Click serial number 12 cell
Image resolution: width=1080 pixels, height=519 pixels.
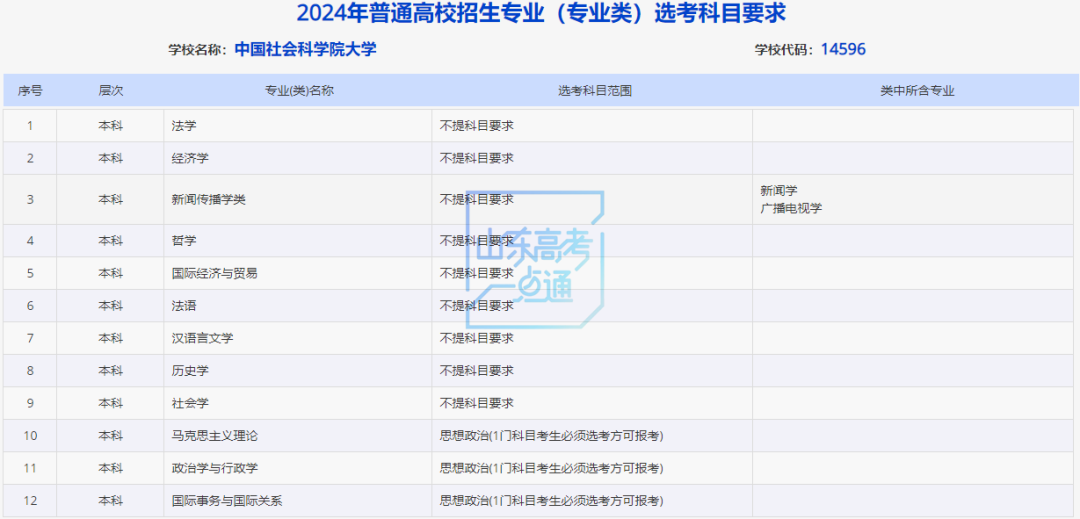pos(30,501)
